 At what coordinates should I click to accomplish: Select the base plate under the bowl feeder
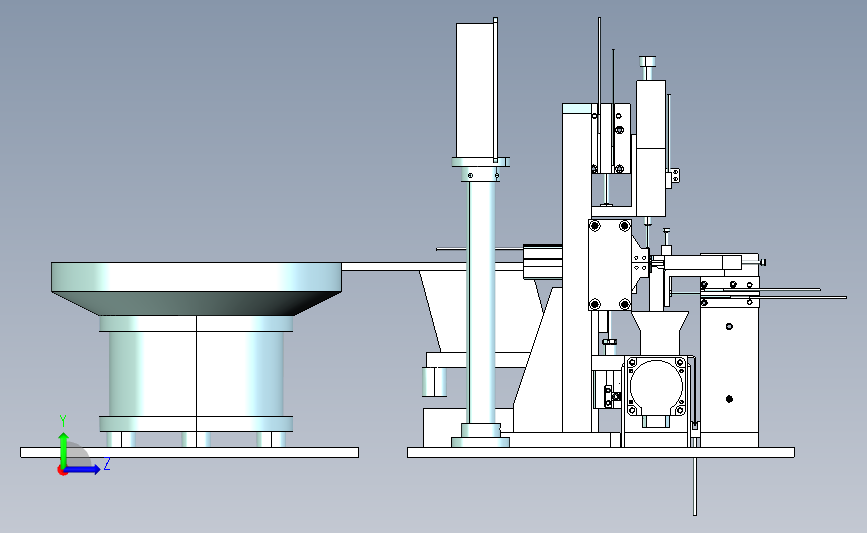(x=190, y=452)
